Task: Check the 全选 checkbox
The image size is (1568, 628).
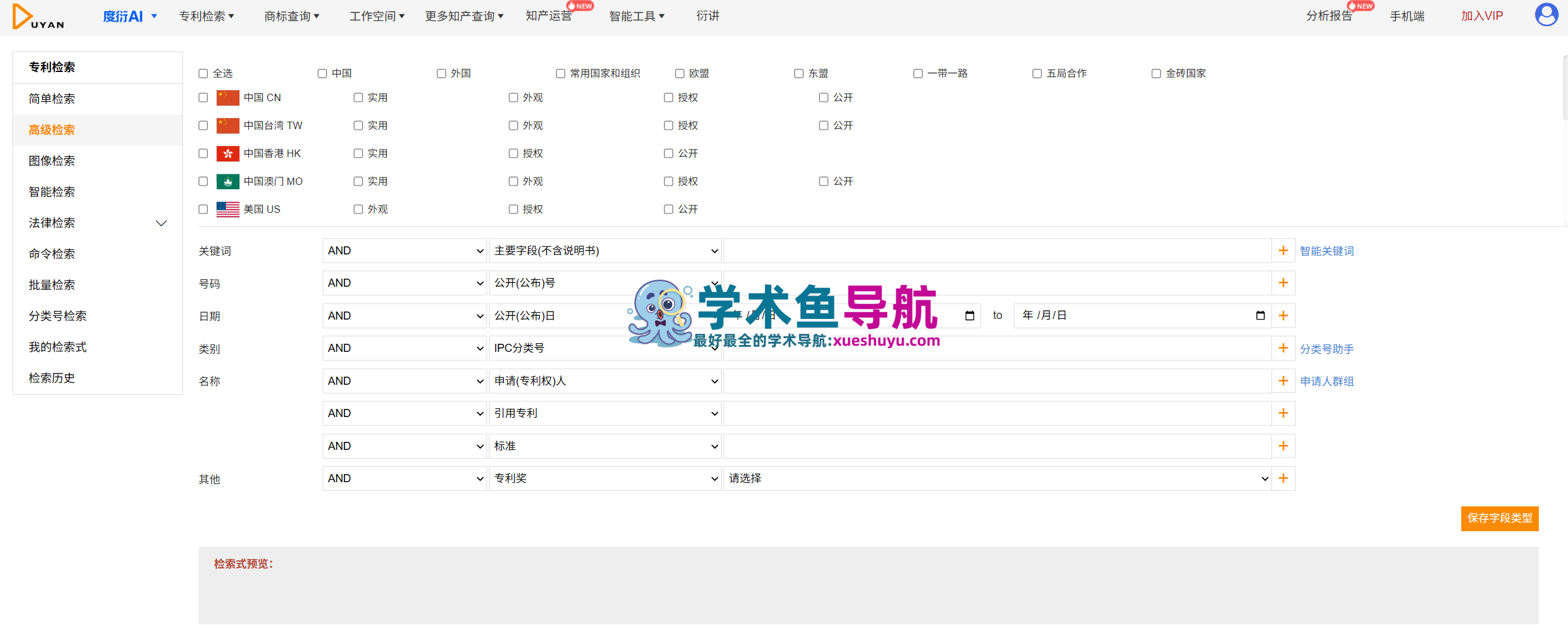Action: pos(203,74)
